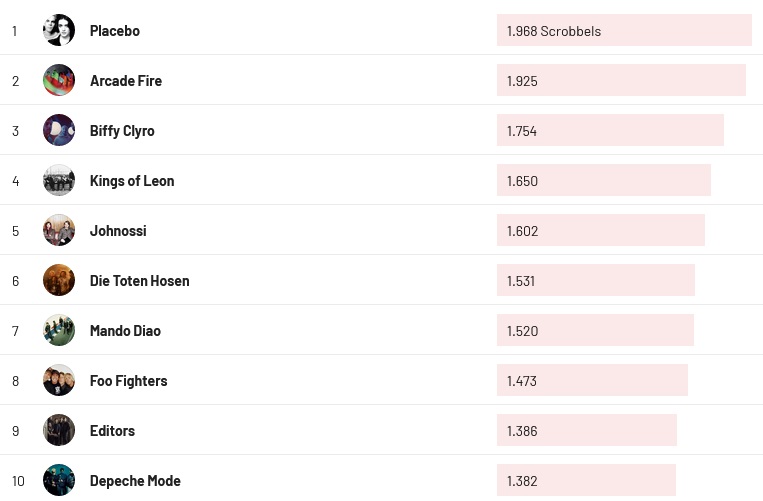Open the Biffy Clyro name link

point(122,131)
